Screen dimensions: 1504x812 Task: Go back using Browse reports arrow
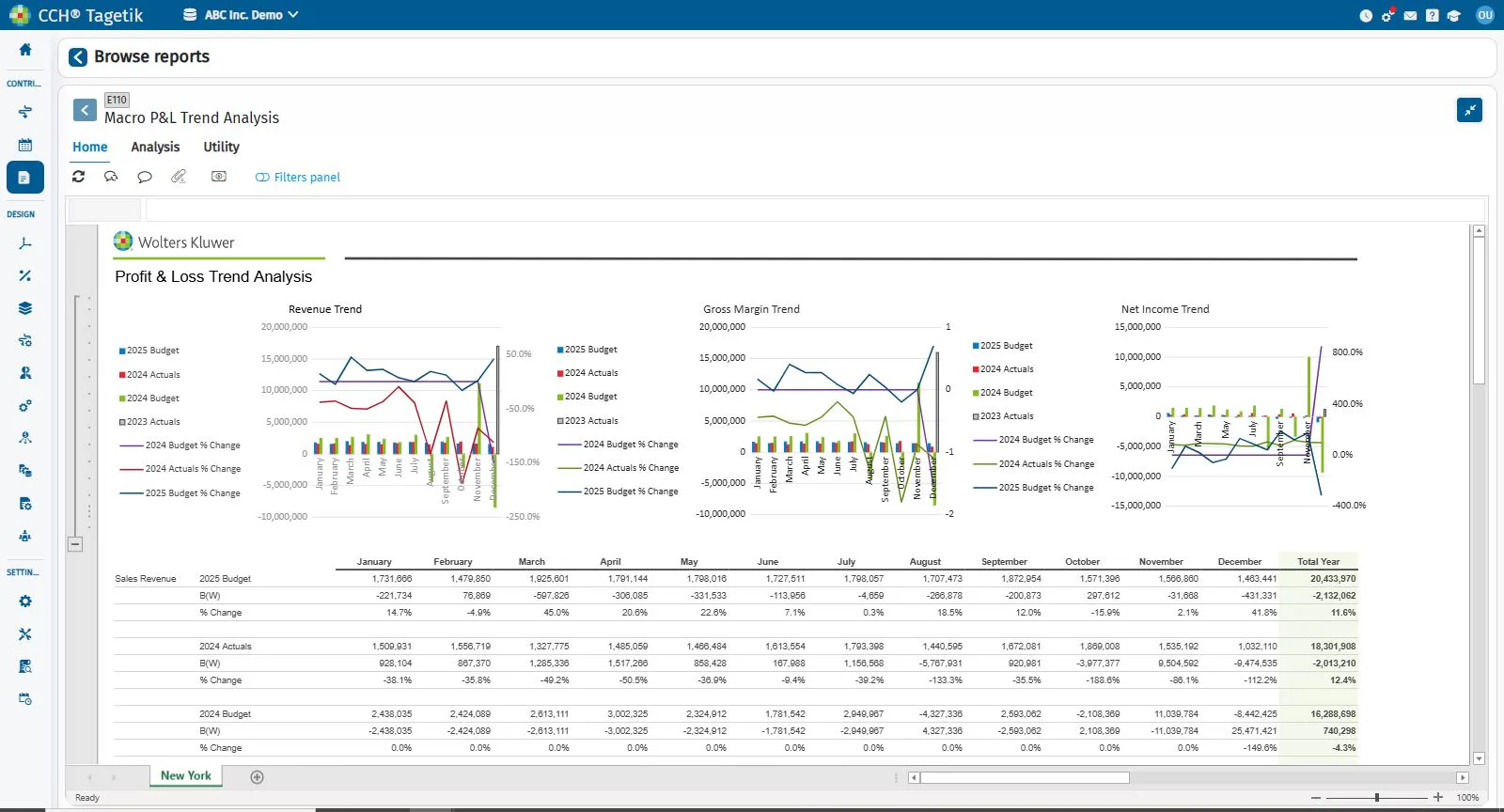[x=78, y=57]
